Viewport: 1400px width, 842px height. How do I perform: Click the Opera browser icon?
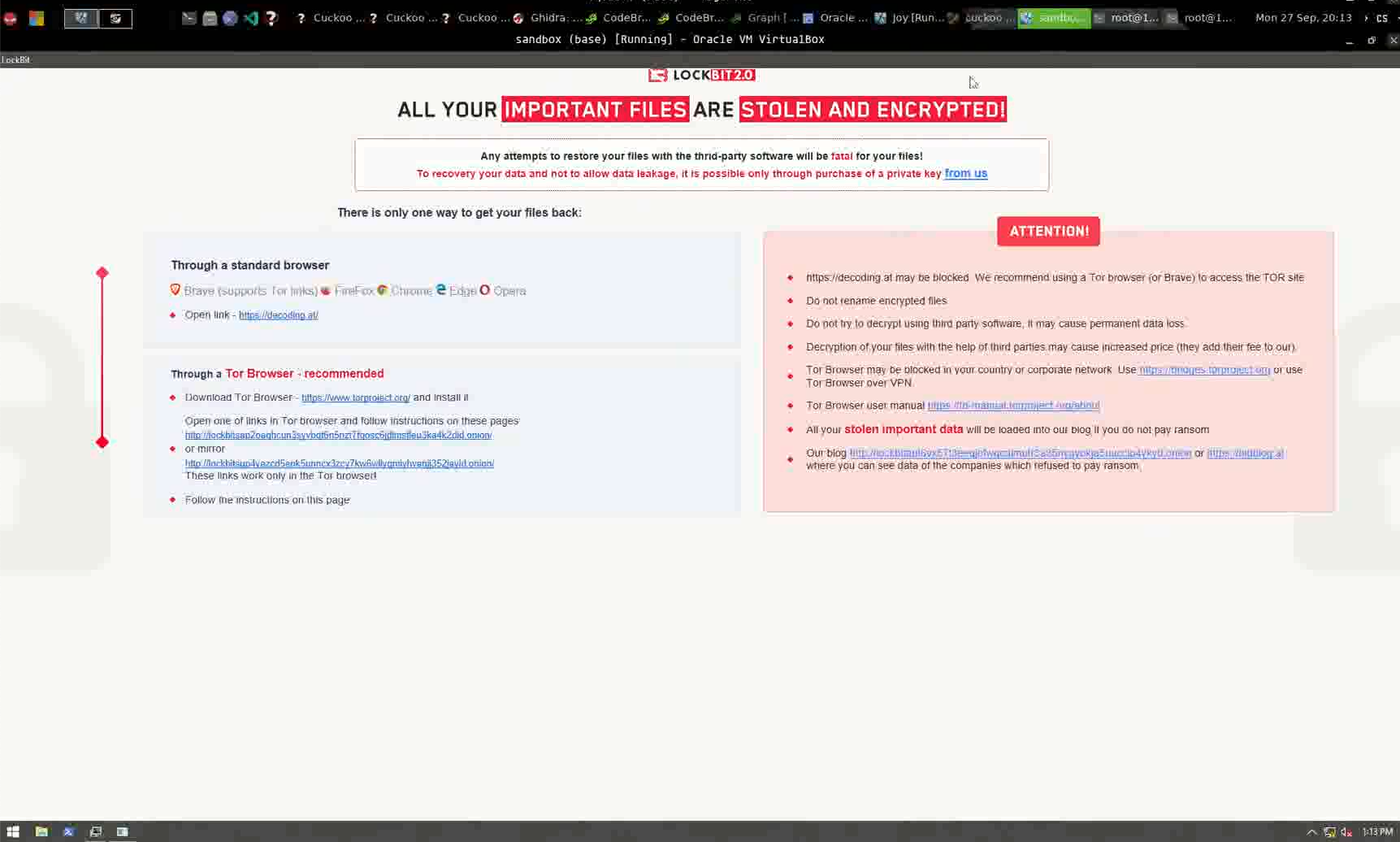(485, 290)
